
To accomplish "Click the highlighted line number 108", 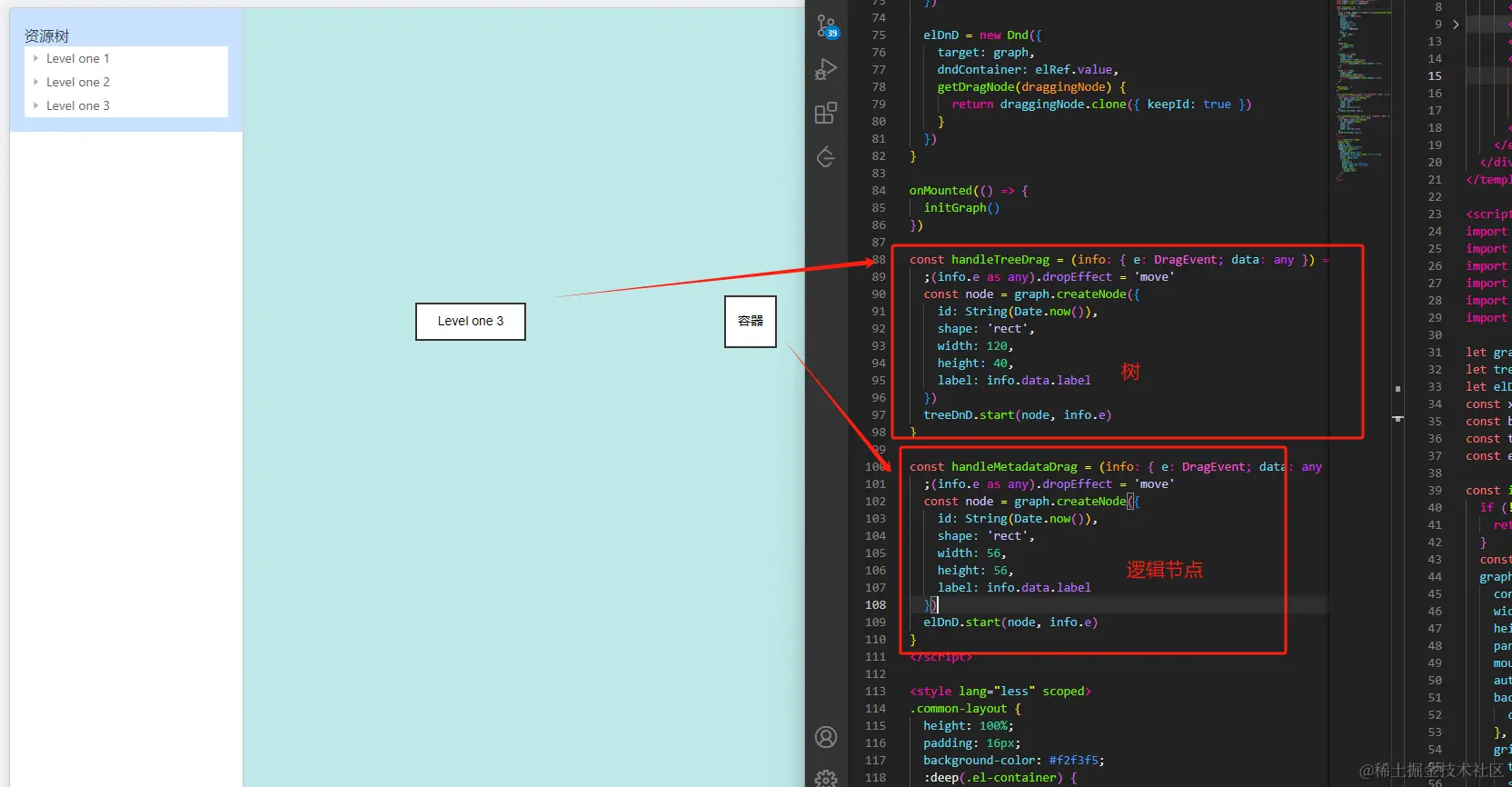I will tap(875, 605).
